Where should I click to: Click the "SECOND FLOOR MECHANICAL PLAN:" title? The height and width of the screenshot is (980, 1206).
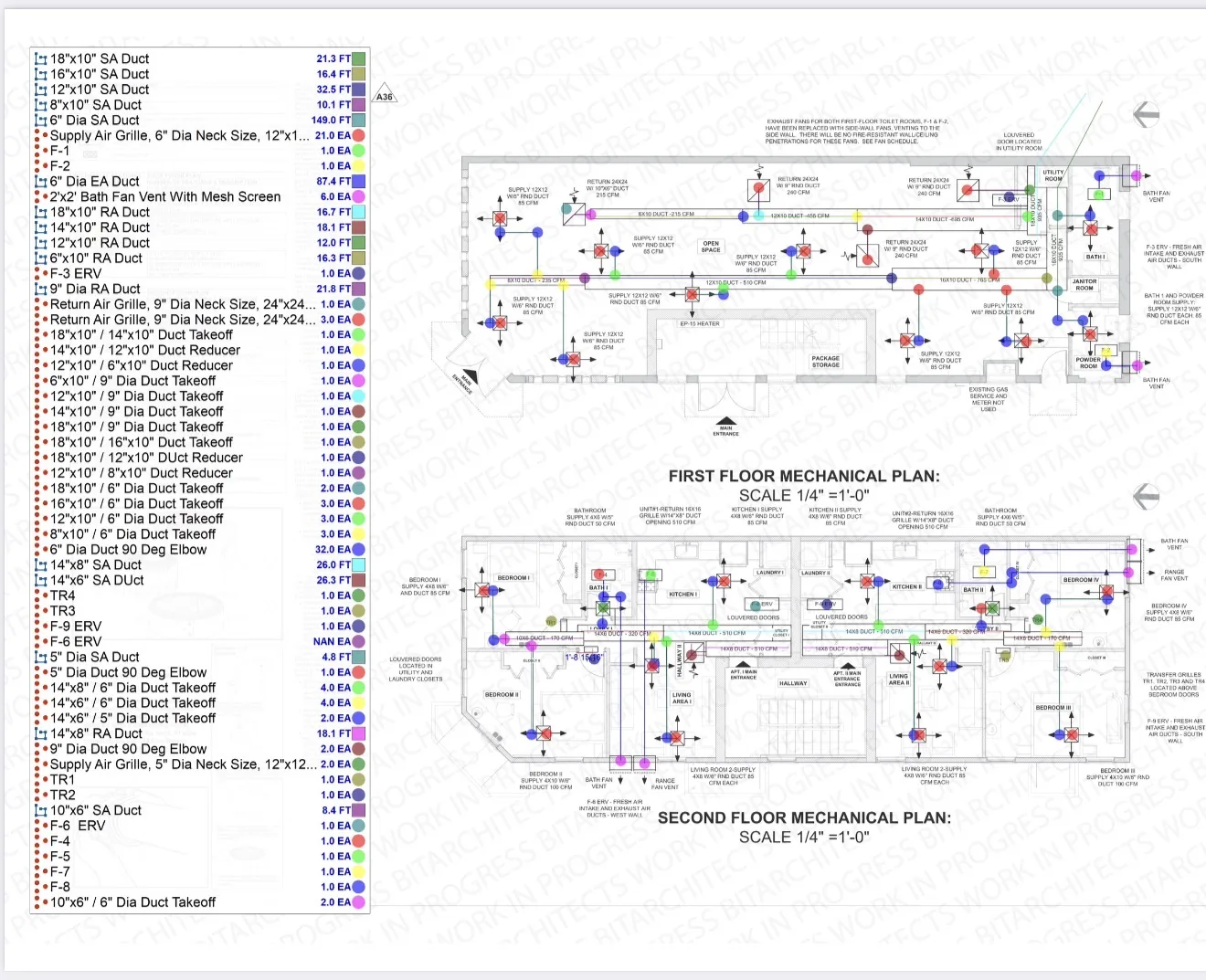pos(804,817)
